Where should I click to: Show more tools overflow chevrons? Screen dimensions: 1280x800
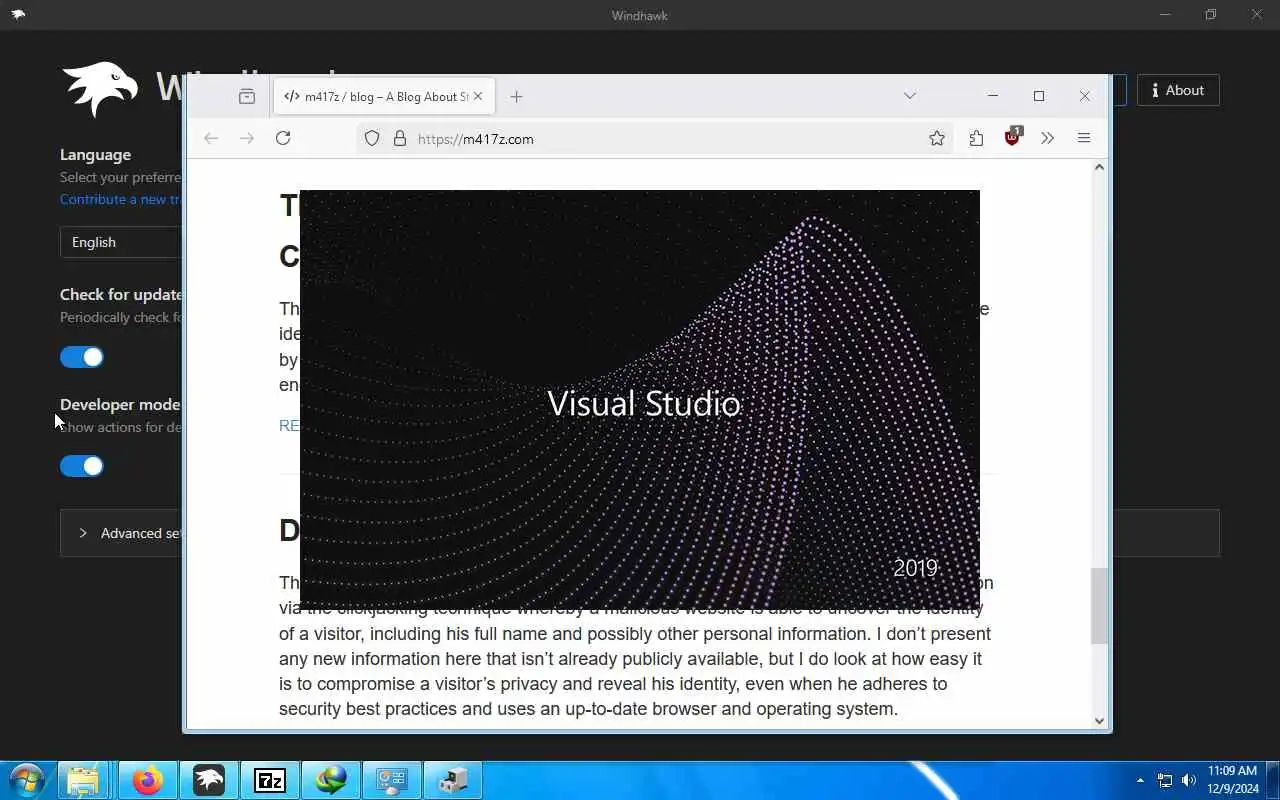coord(1047,139)
